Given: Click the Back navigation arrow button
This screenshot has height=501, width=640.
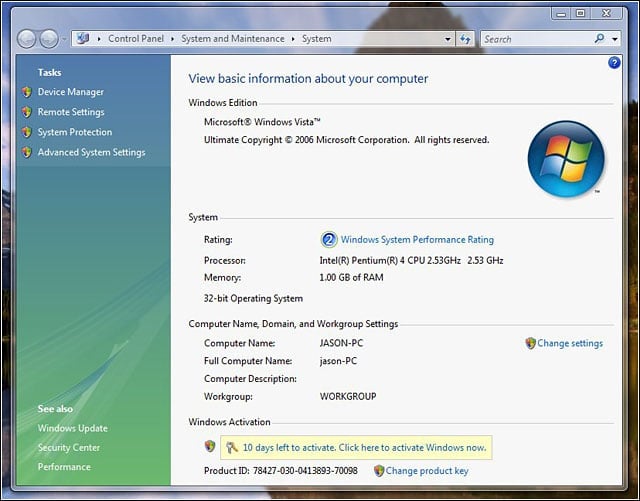Looking at the screenshot, I should pos(27,39).
